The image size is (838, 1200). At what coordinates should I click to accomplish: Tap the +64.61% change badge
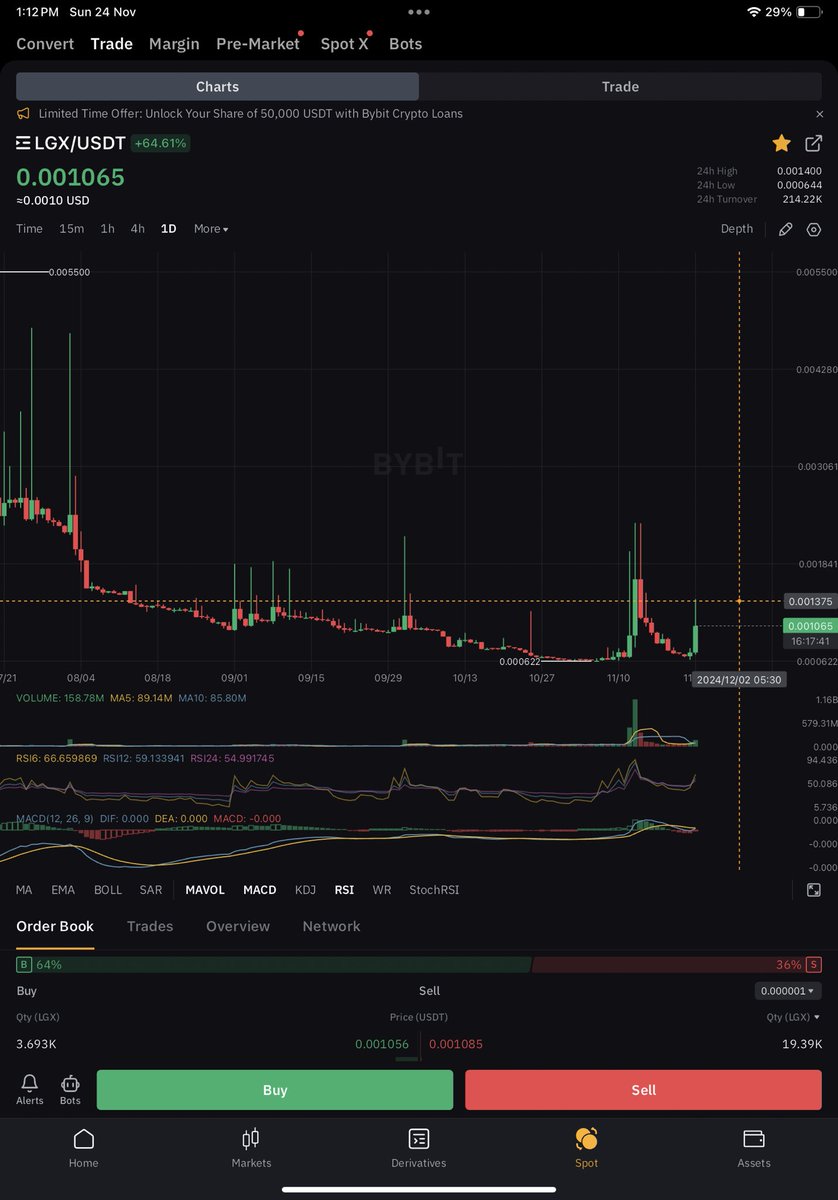click(x=161, y=144)
